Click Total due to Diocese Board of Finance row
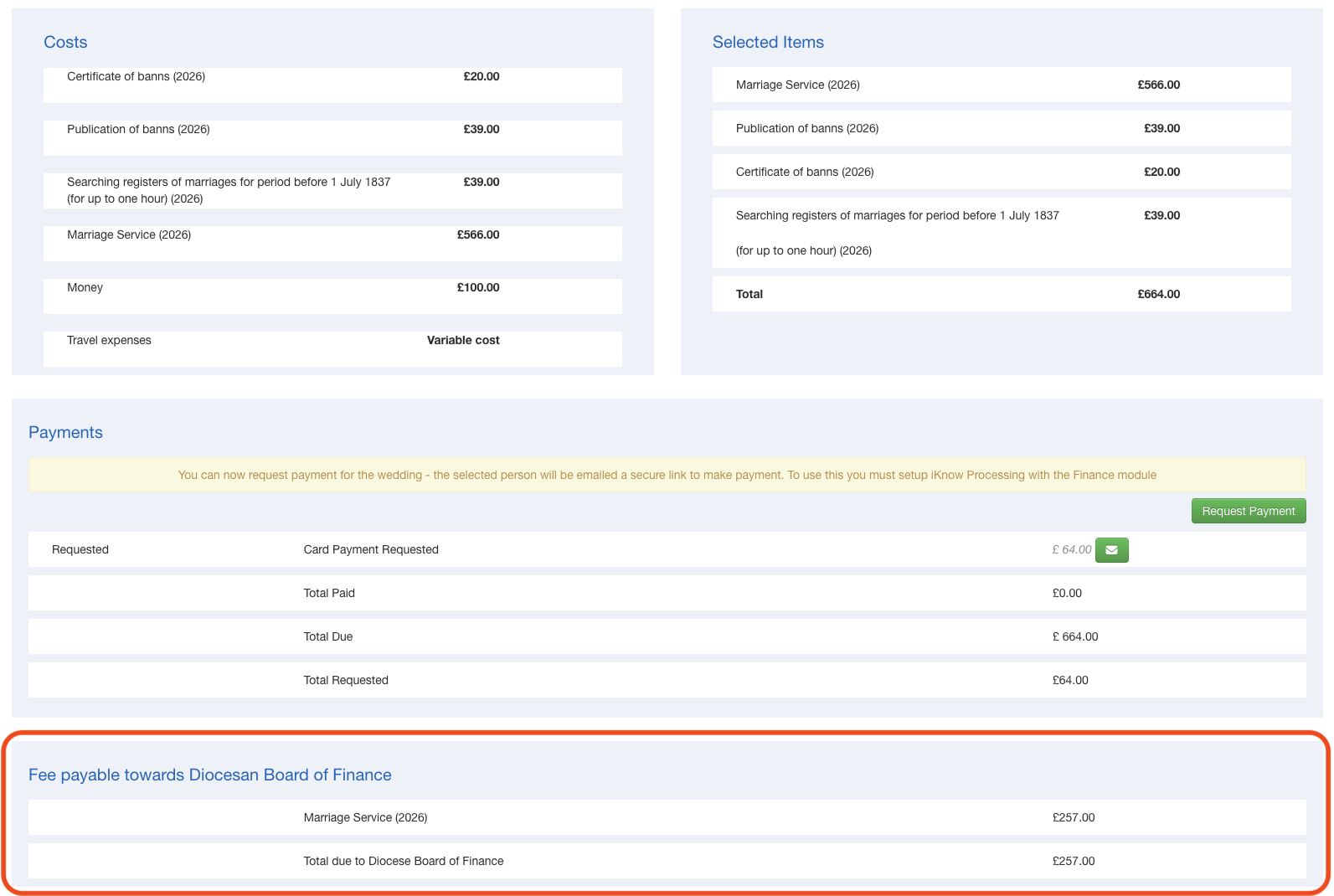Screen dimensions: 1334x896 [x=667, y=861]
